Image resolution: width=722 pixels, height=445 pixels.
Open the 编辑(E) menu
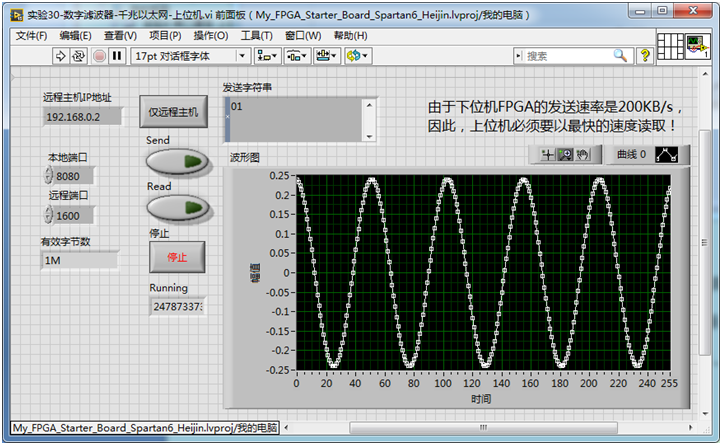[x=75, y=36]
